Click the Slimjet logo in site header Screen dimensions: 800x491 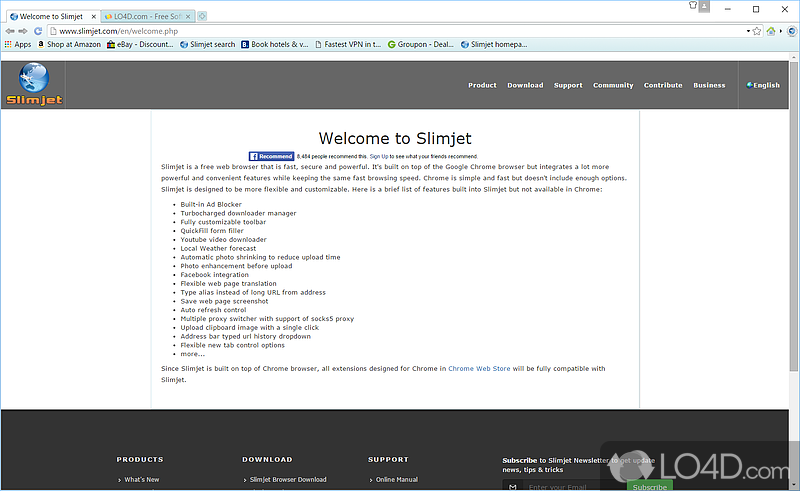point(33,84)
